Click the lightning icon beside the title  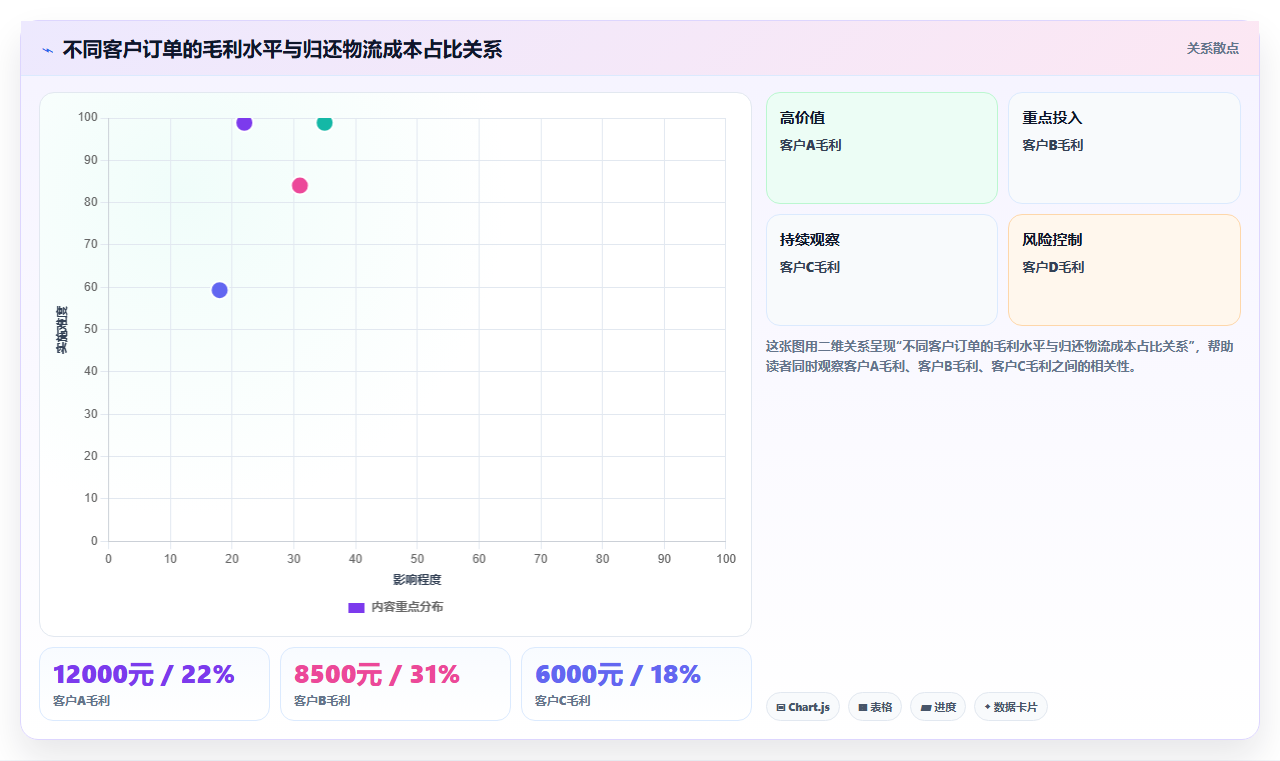pyautogui.click(x=47, y=50)
